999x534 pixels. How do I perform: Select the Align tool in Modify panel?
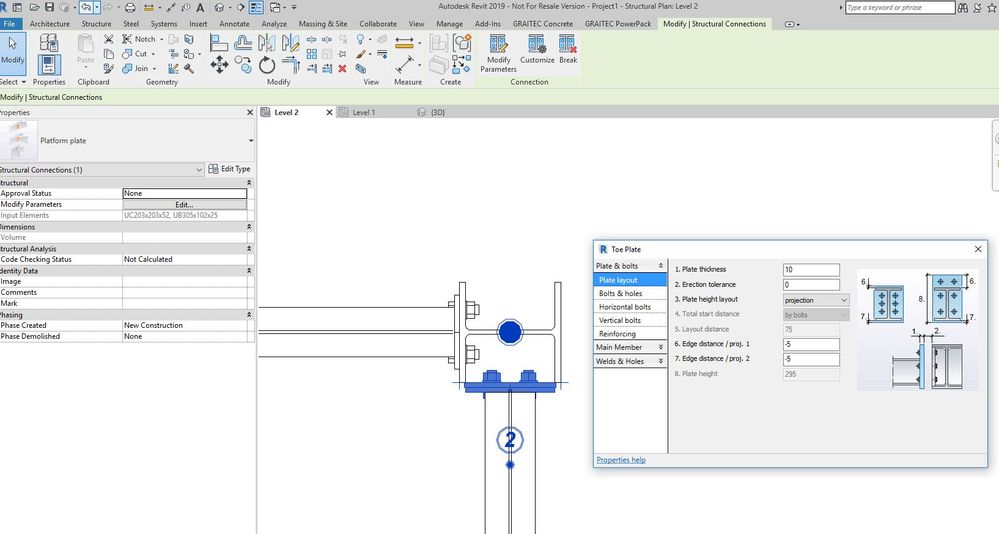coord(219,43)
